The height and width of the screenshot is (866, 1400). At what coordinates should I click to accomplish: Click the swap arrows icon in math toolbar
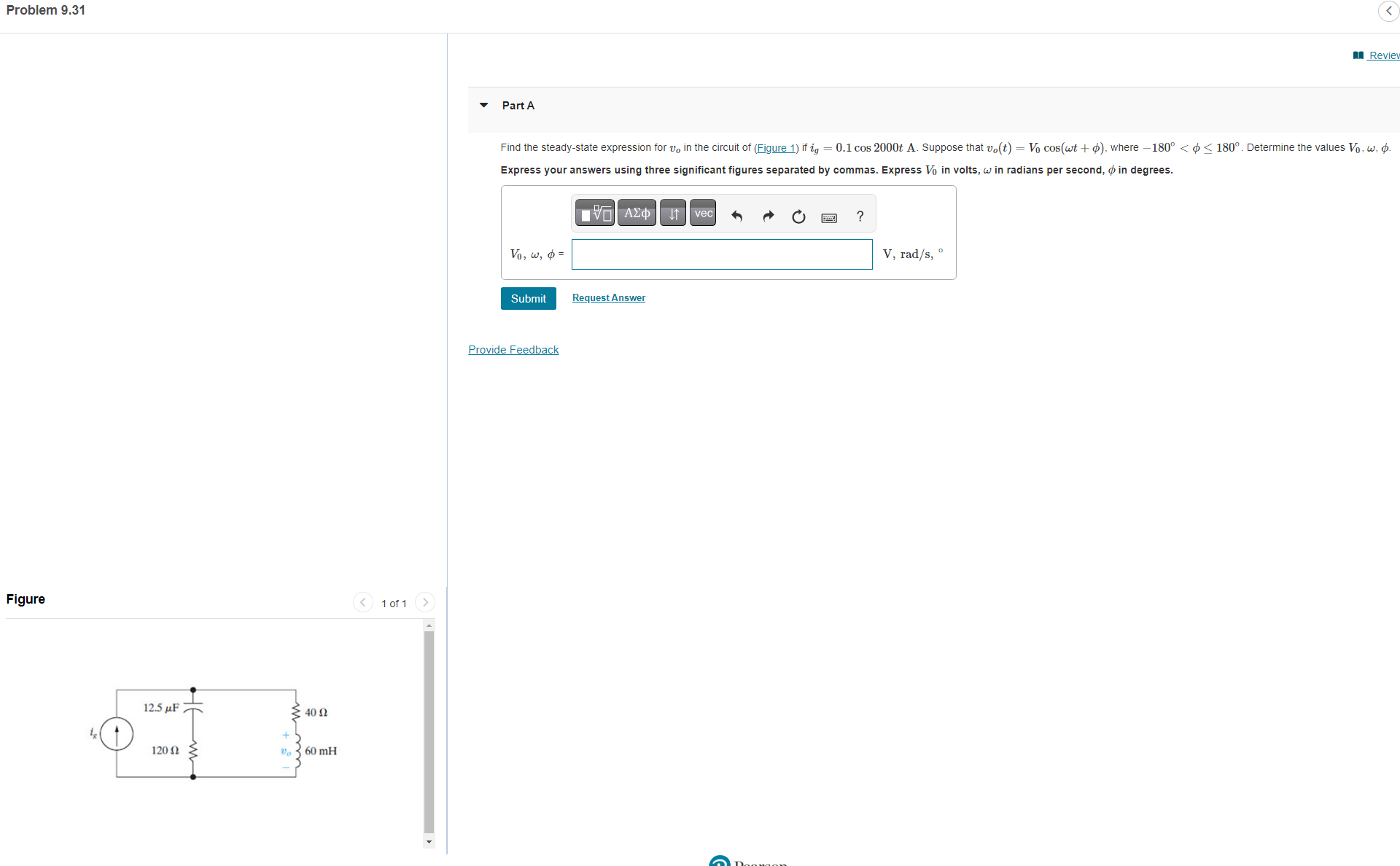(672, 213)
